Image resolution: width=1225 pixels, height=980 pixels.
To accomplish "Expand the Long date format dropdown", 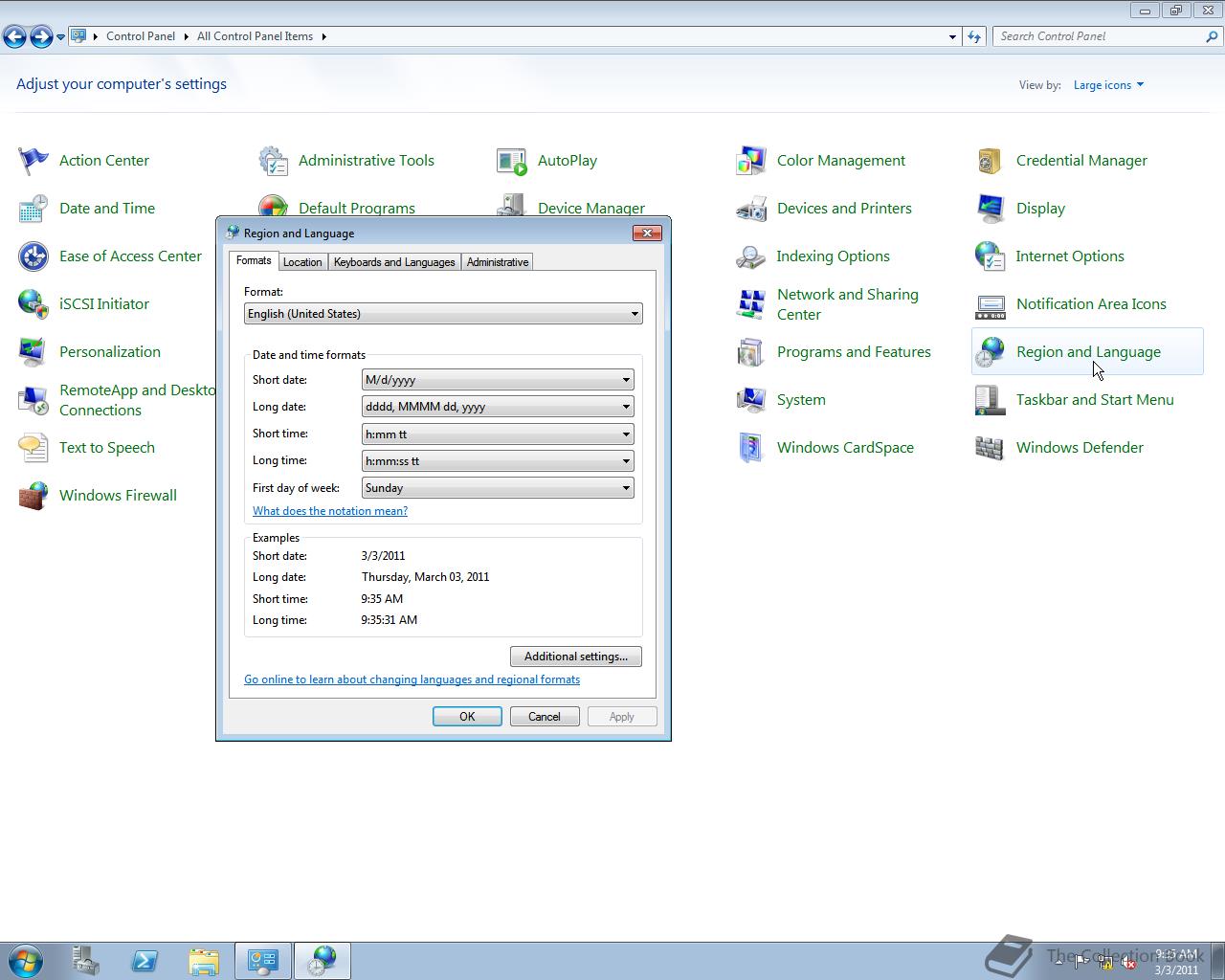I will coord(498,407).
